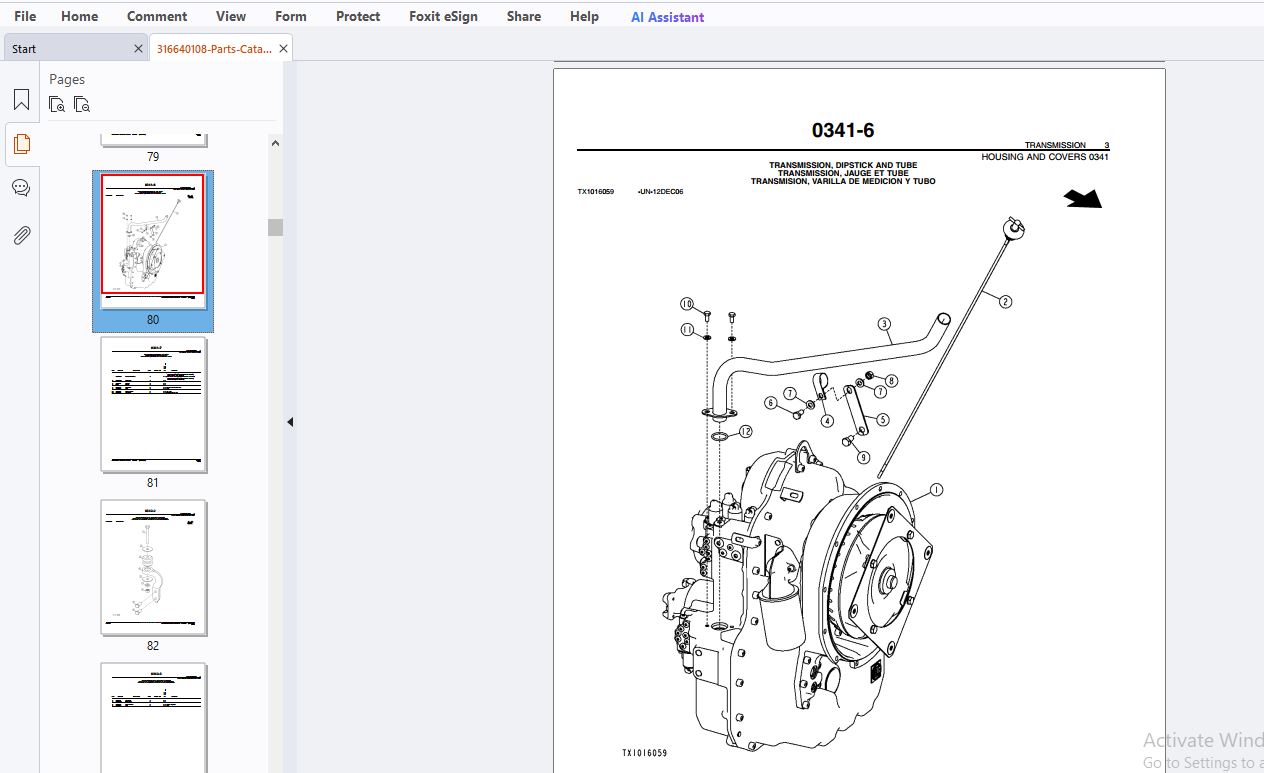Image resolution: width=1264 pixels, height=773 pixels.
Task: Open the Bookmarks panel icon
Action: click(21, 100)
